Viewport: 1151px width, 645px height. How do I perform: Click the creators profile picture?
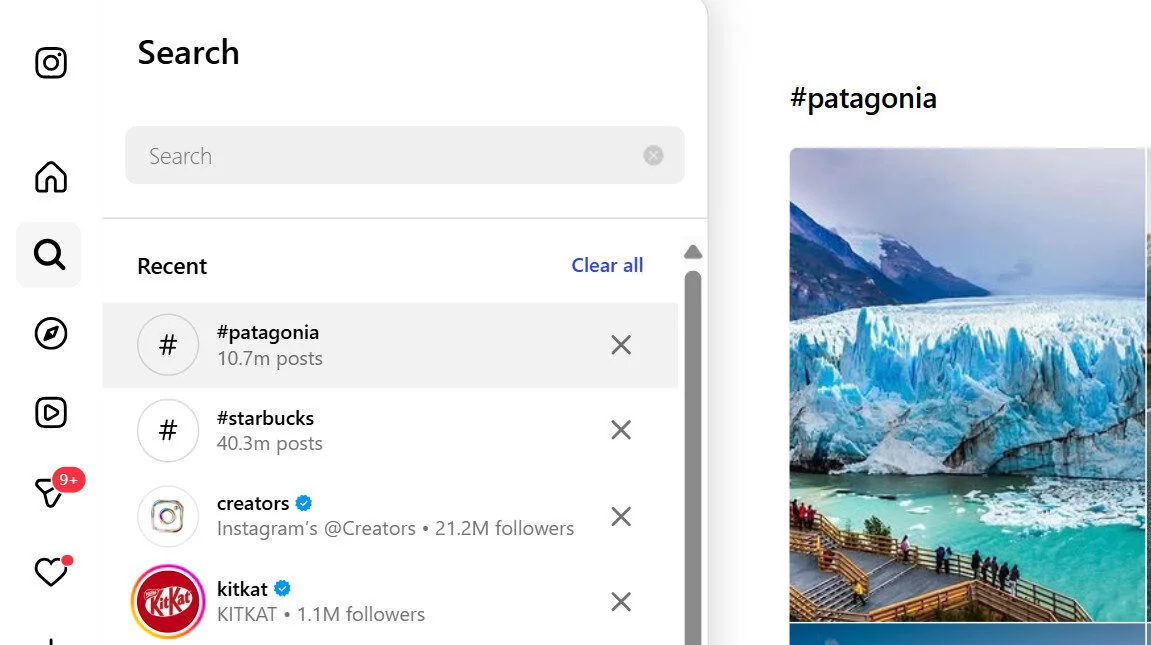[167, 516]
